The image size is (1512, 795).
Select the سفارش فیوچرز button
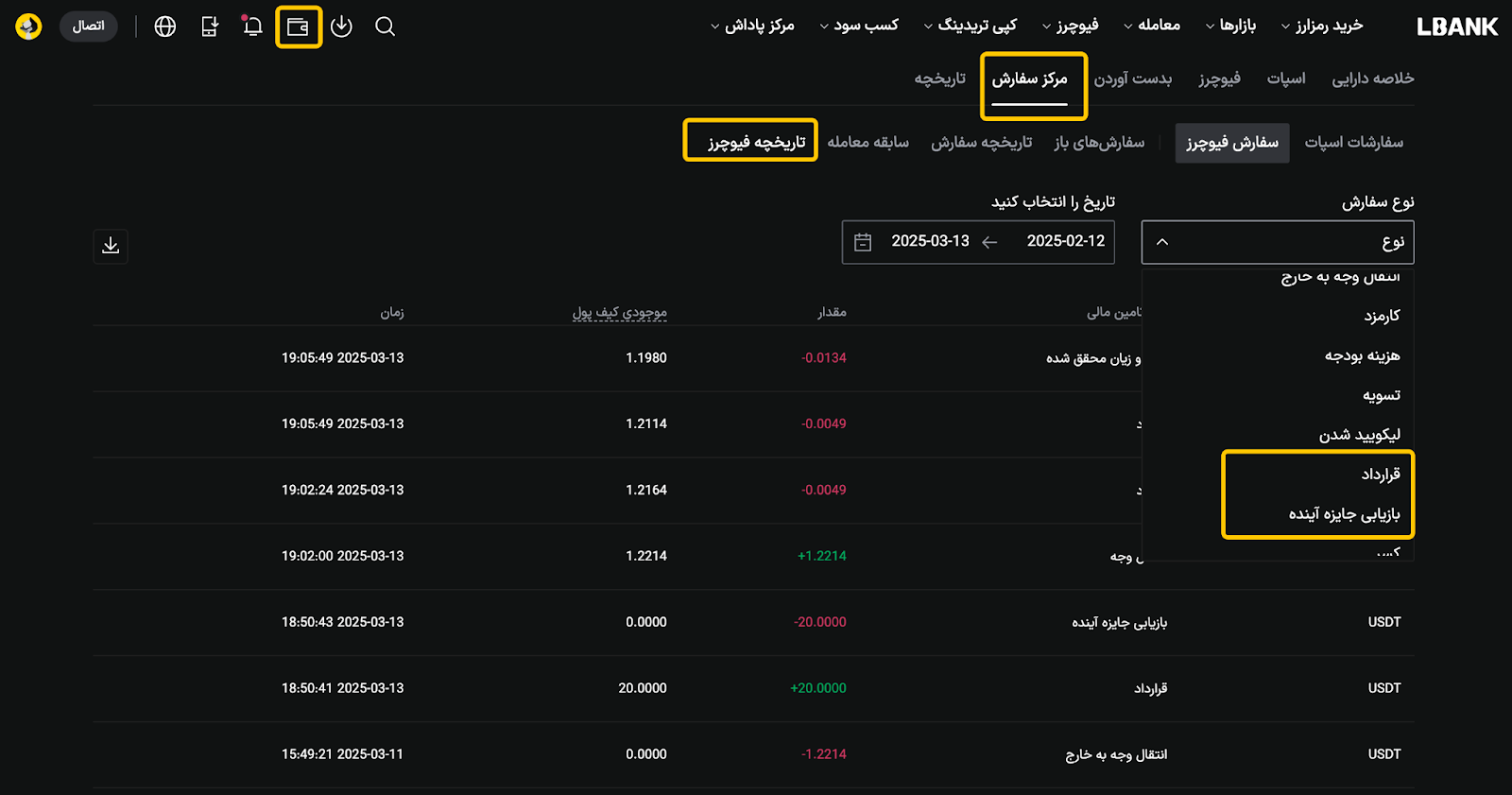click(1231, 143)
